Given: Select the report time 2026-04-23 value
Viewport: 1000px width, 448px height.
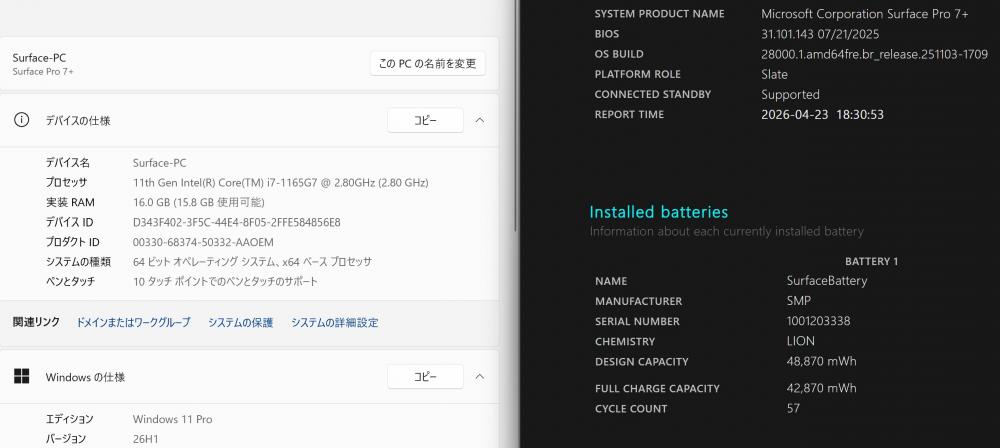Looking at the screenshot, I should [822, 115].
